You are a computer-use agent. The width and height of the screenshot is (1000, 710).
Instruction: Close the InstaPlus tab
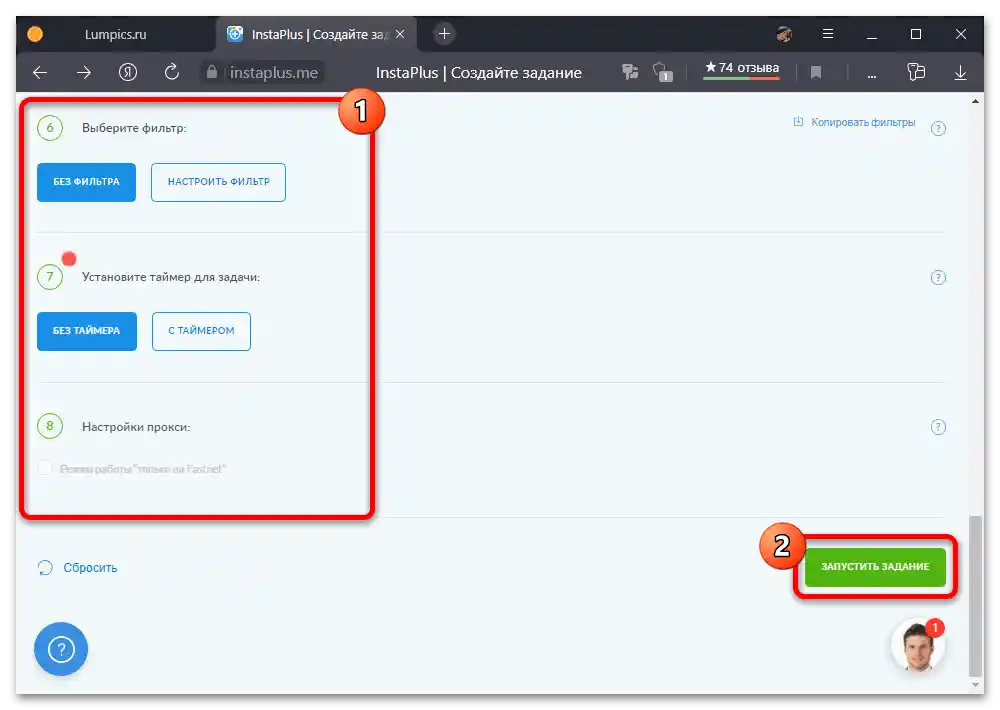pos(400,34)
